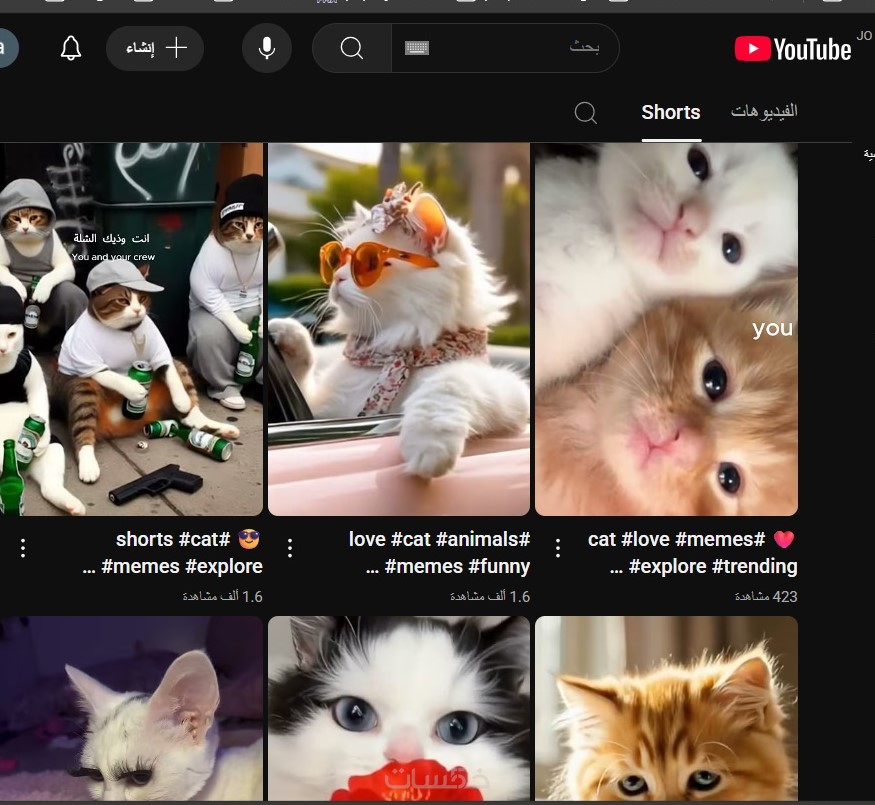Open Short of black-white cat with red flower
The width and height of the screenshot is (875, 805).
click(x=398, y=708)
